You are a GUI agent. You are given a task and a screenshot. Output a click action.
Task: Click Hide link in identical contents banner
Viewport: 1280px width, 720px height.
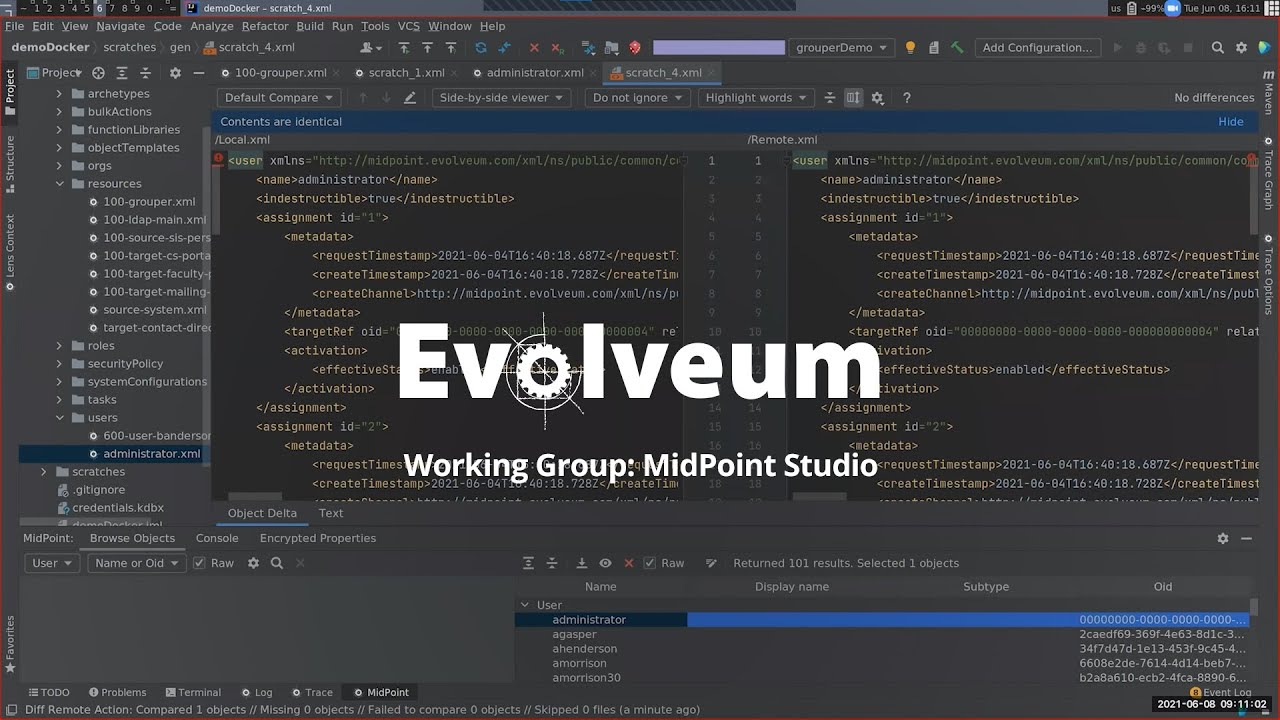pyautogui.click(x=1231, y=121)
